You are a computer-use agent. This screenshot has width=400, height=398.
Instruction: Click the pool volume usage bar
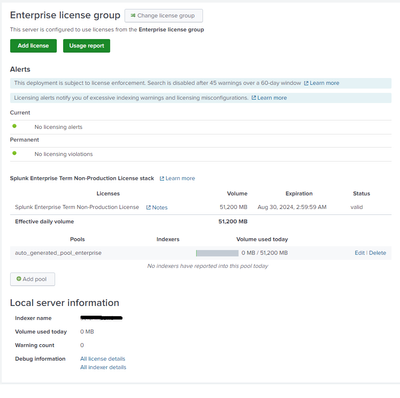[217, 253]
